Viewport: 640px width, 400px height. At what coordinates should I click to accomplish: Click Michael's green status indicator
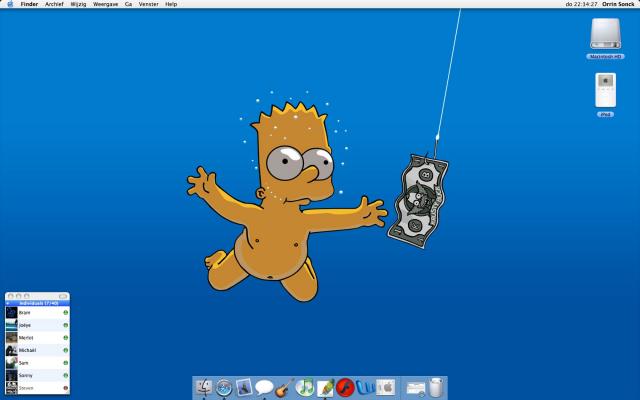click(65, 350)
